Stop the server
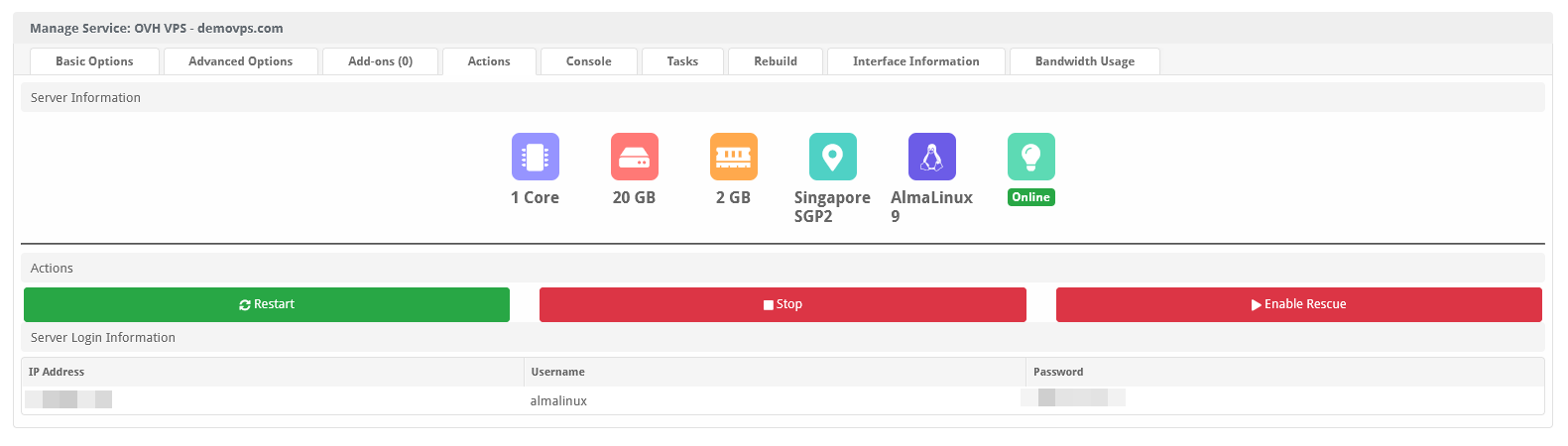 coord(783,304)
